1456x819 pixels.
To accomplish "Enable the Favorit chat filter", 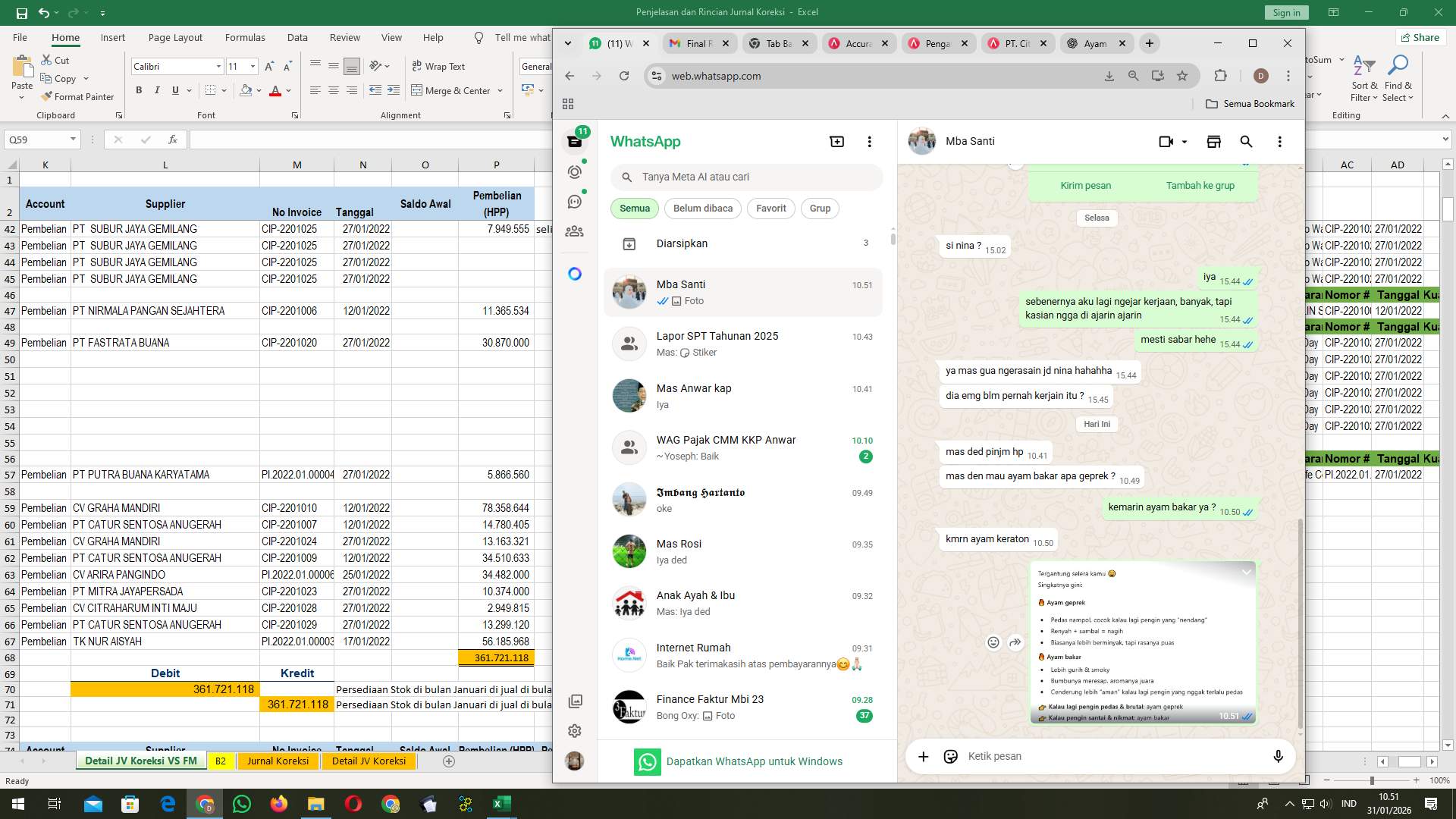I will coord(770,208).
